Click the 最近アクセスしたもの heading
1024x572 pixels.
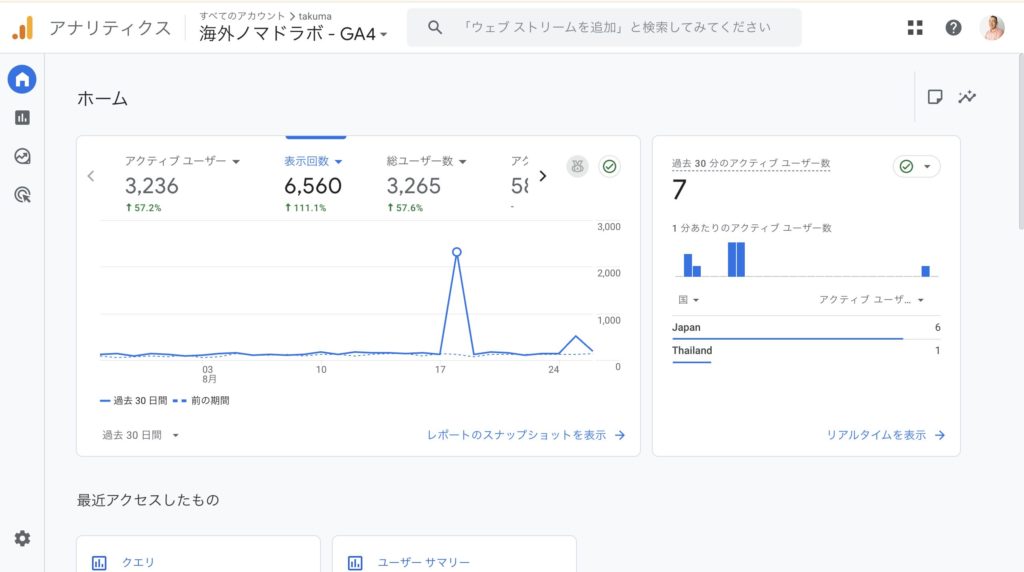pyautogui.click(x=148, y=500)
